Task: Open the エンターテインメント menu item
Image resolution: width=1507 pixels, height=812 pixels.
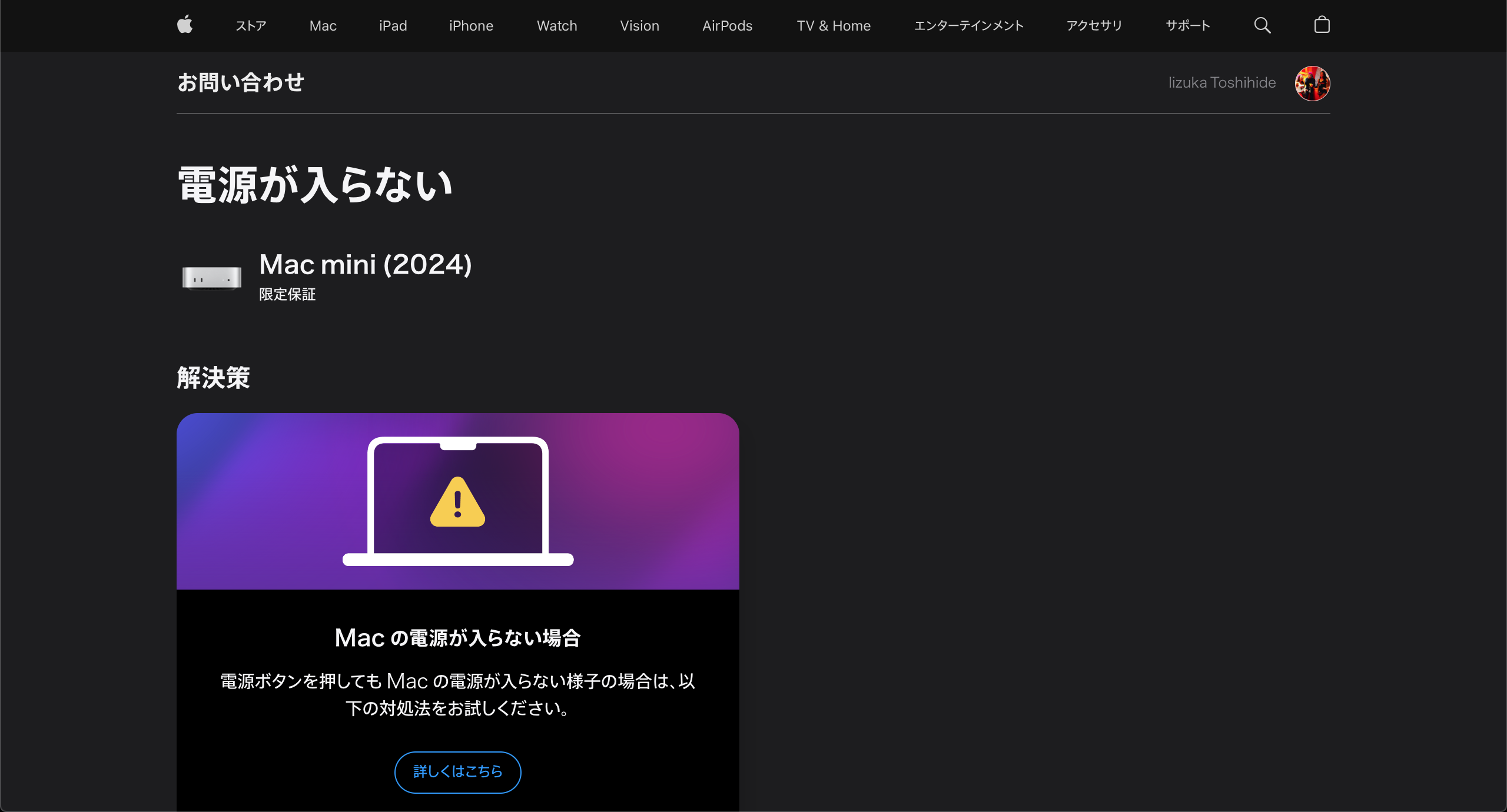Action: (969, 26)
